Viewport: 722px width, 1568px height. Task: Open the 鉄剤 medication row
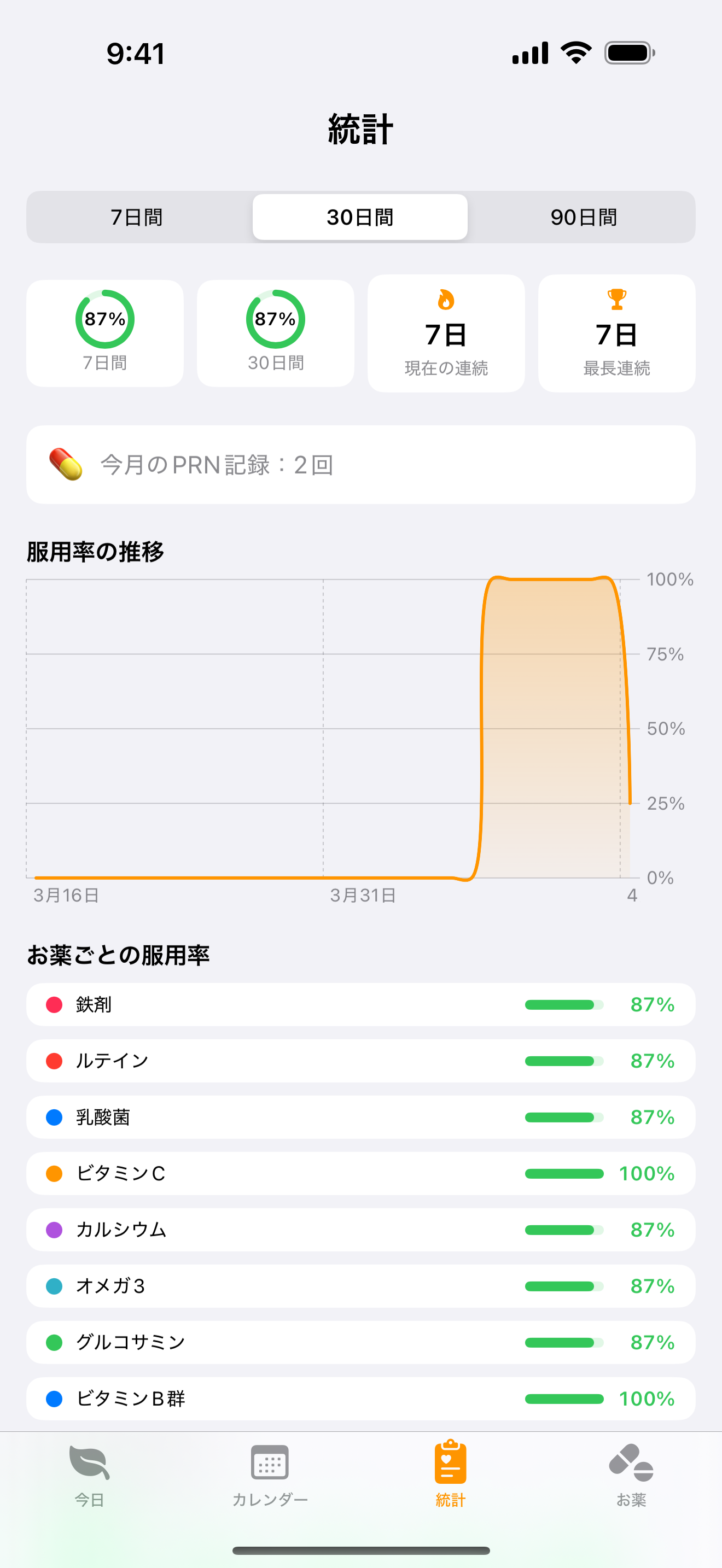pyautogui.click(x=360, y=1004)
